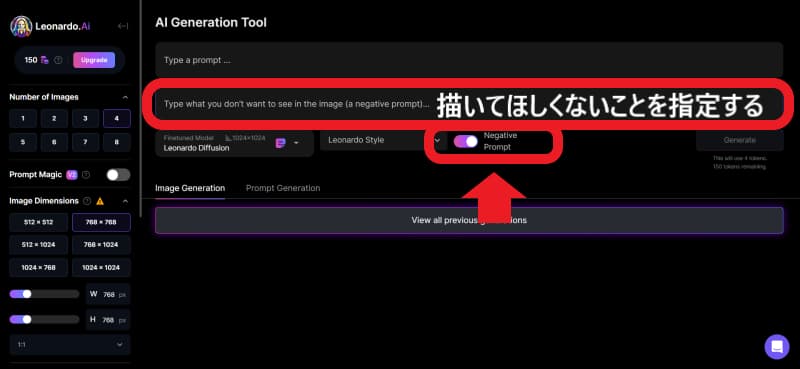The height and width of the screenshot is (369, 800).
Task: Click the Generate button
Action: click(740, 140)
